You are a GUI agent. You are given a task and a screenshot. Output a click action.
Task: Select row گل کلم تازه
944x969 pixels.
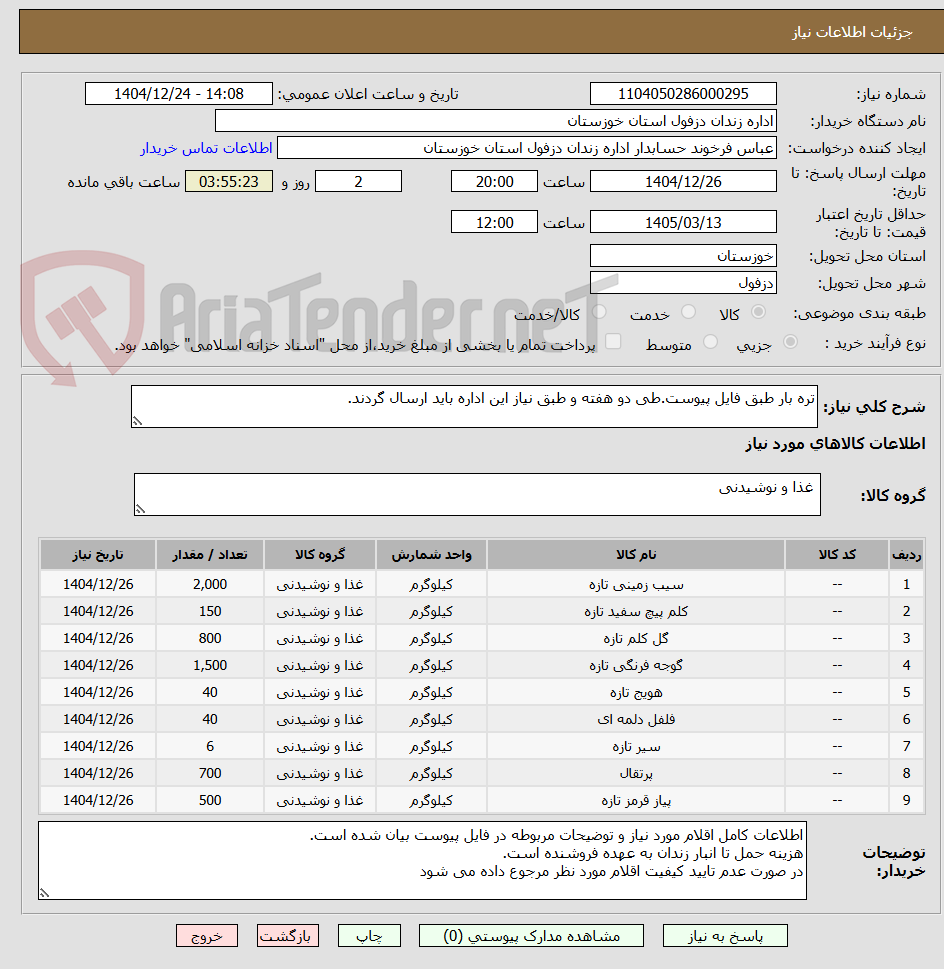coord(482,638)
